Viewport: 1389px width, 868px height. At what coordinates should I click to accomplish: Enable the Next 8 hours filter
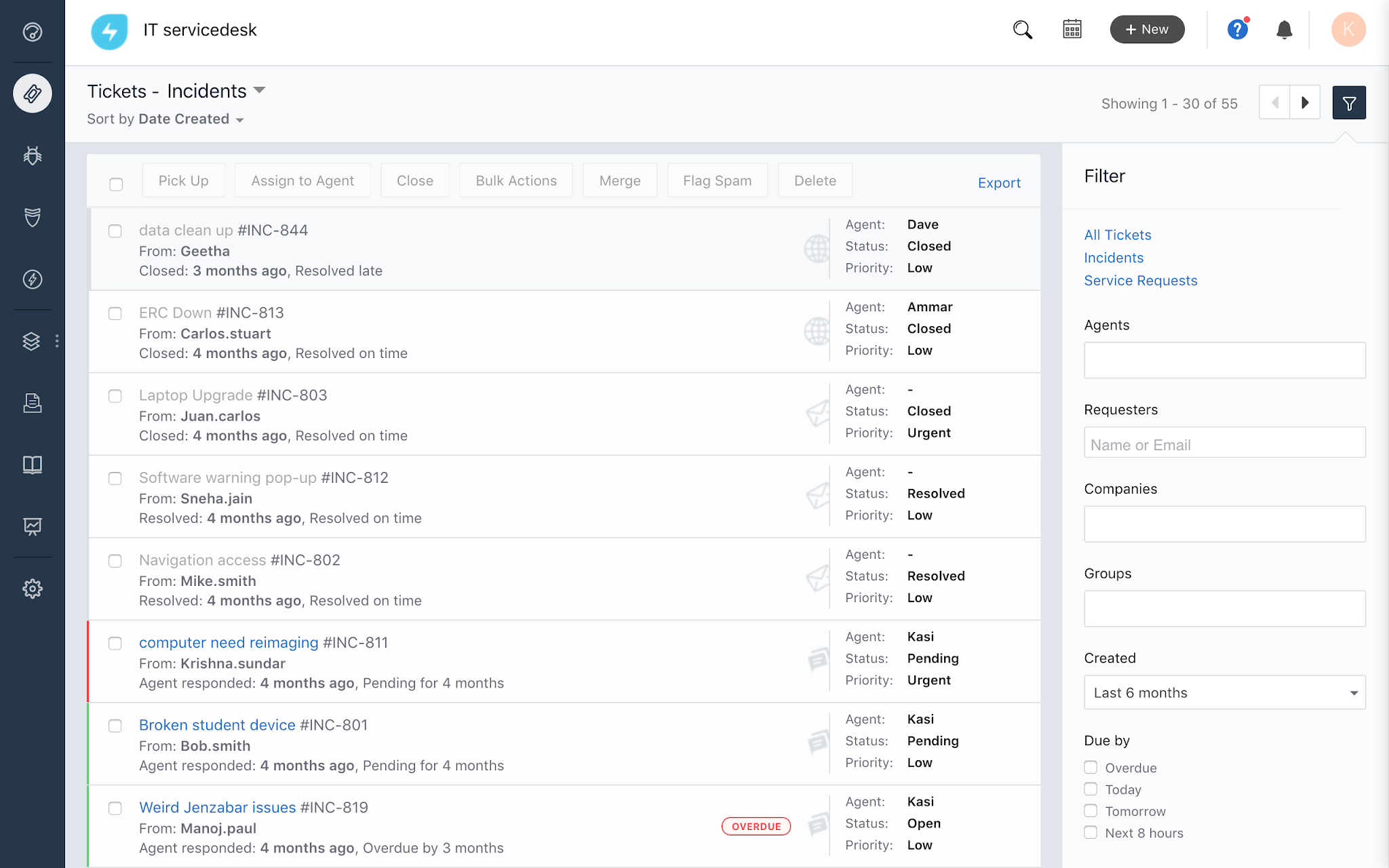click(1091, 833)
